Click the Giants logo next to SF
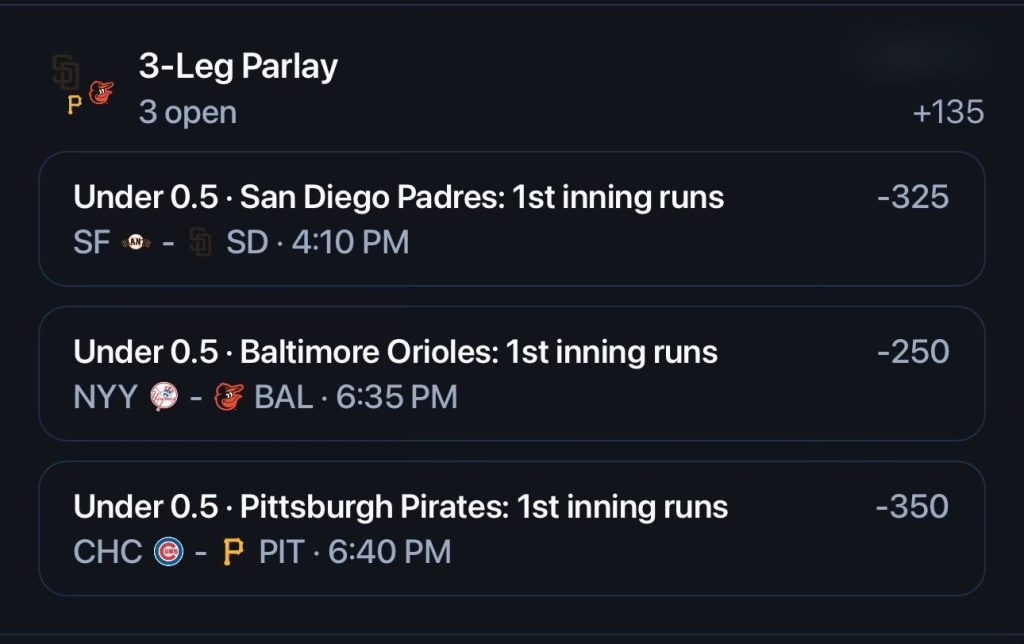This screenshot has width=1024, height=644. tap(136, 242)
